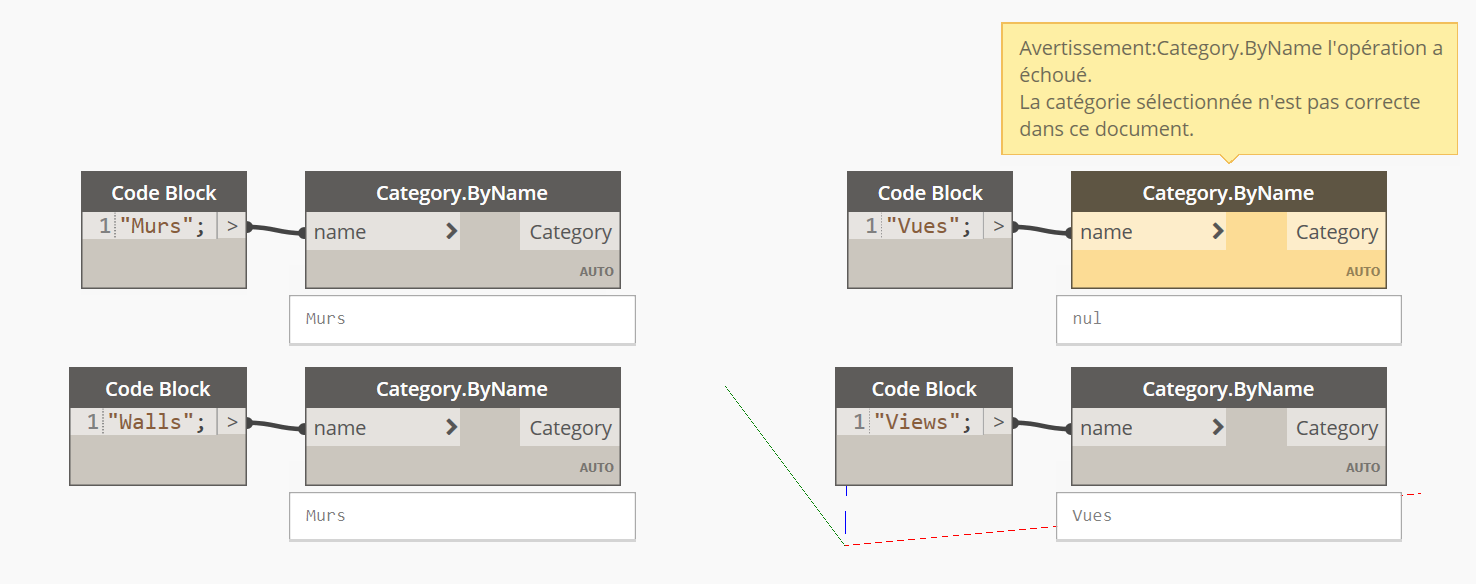Click the output port arrow of the "Vues" Code Block
Image resolution: width=1476 pixels, height=584 pixels.
(998, 226)
